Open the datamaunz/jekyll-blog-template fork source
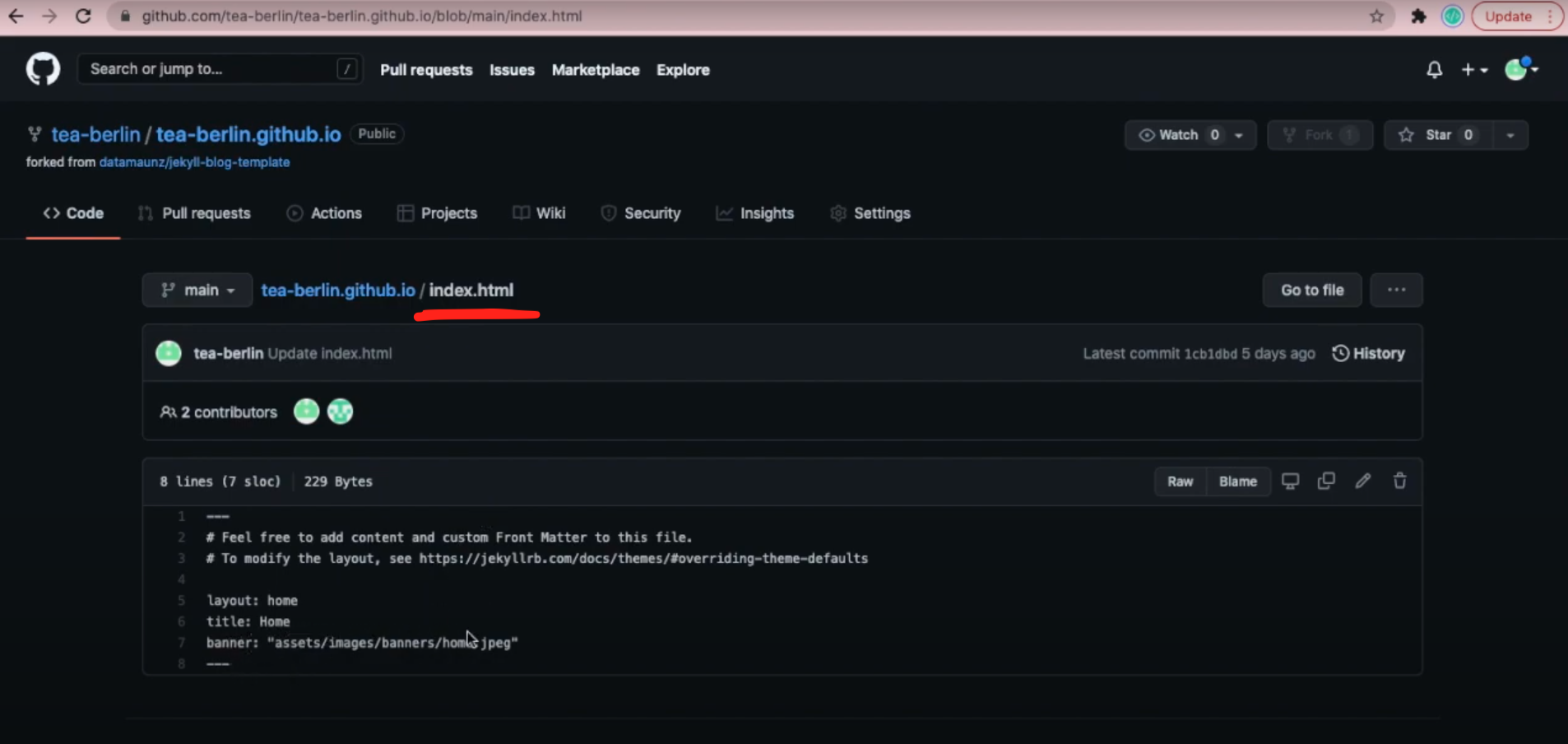The image size is (1568, 744). tap(194, 162)
